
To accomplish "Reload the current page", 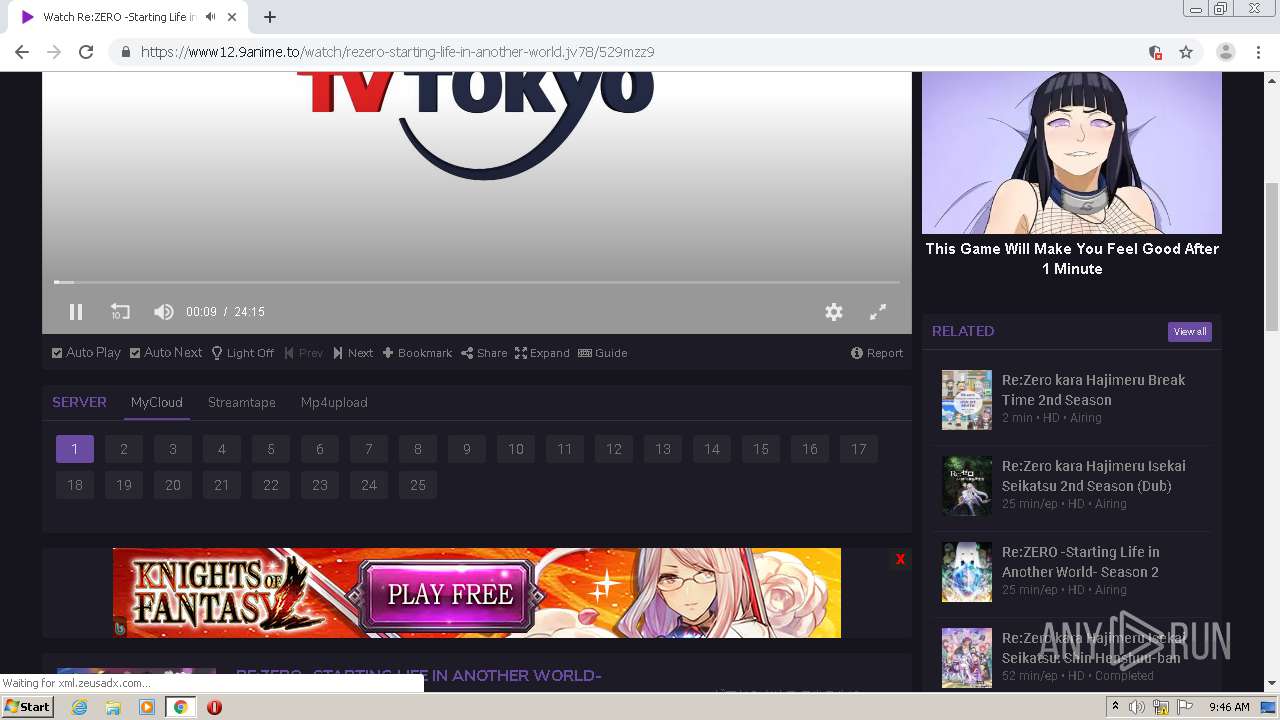I will click(86, 52).
